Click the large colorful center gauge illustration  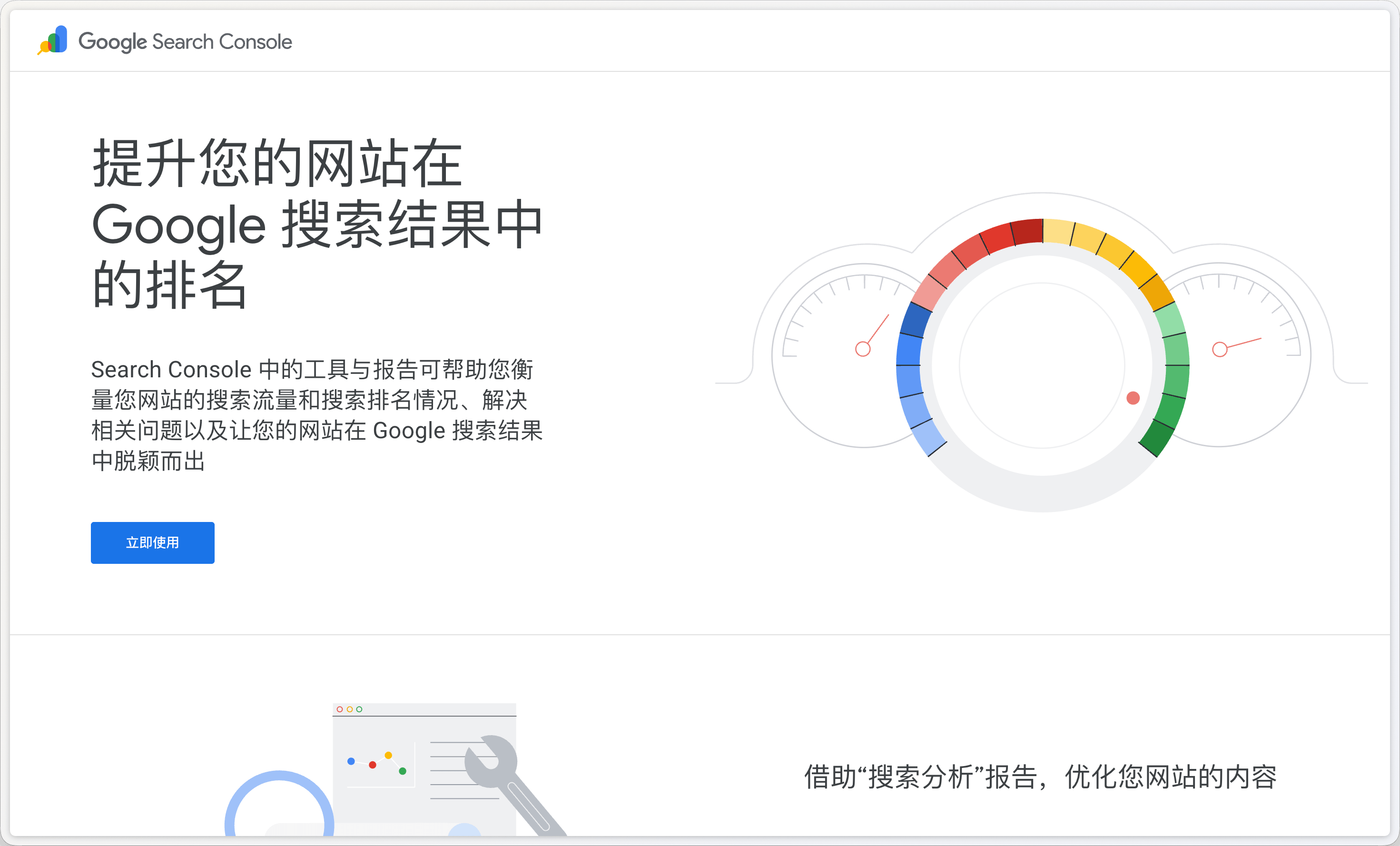pyautogui.click(x=1042, y=365)
